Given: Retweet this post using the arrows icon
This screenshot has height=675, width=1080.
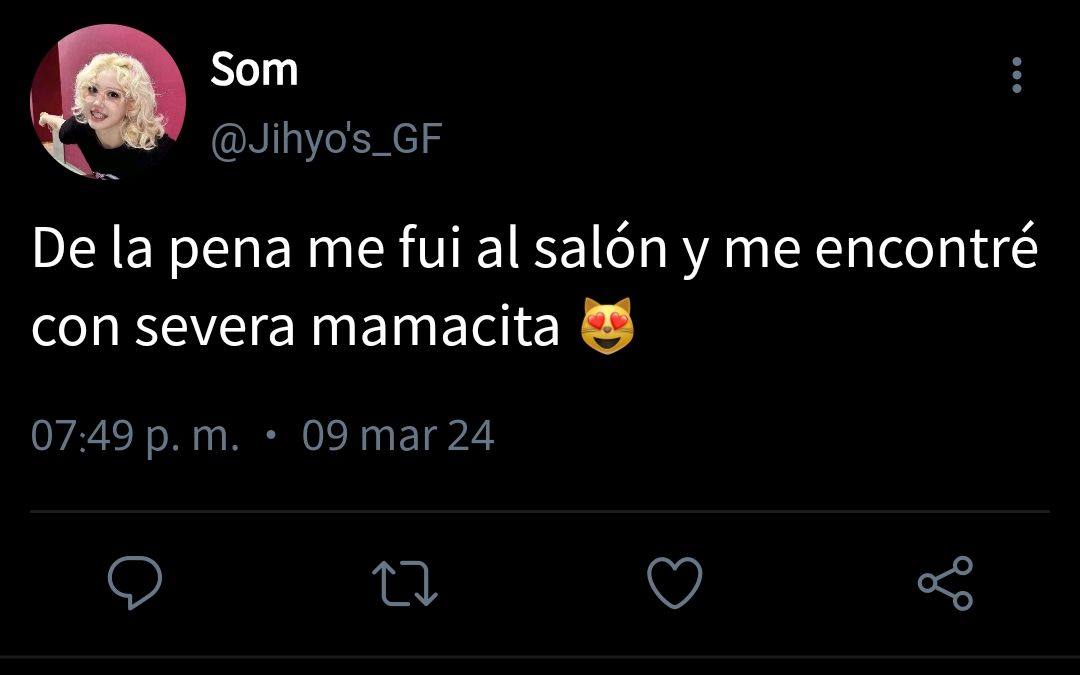Looking at the screenshot, I should tap(405, 583).
